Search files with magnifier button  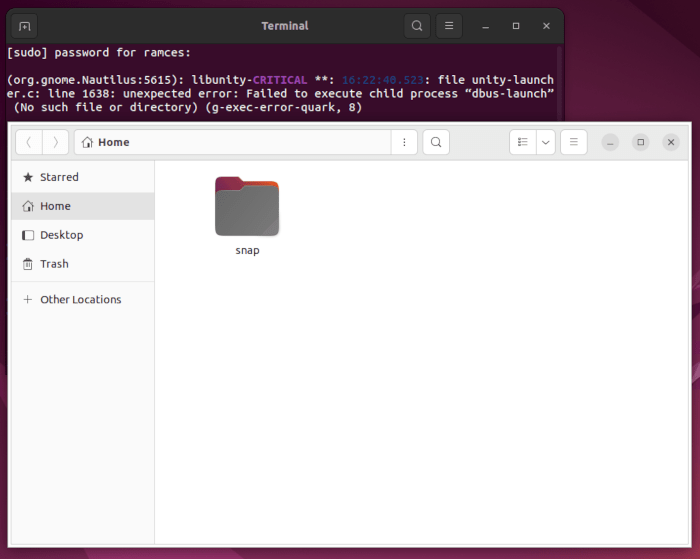click(436, 142)
